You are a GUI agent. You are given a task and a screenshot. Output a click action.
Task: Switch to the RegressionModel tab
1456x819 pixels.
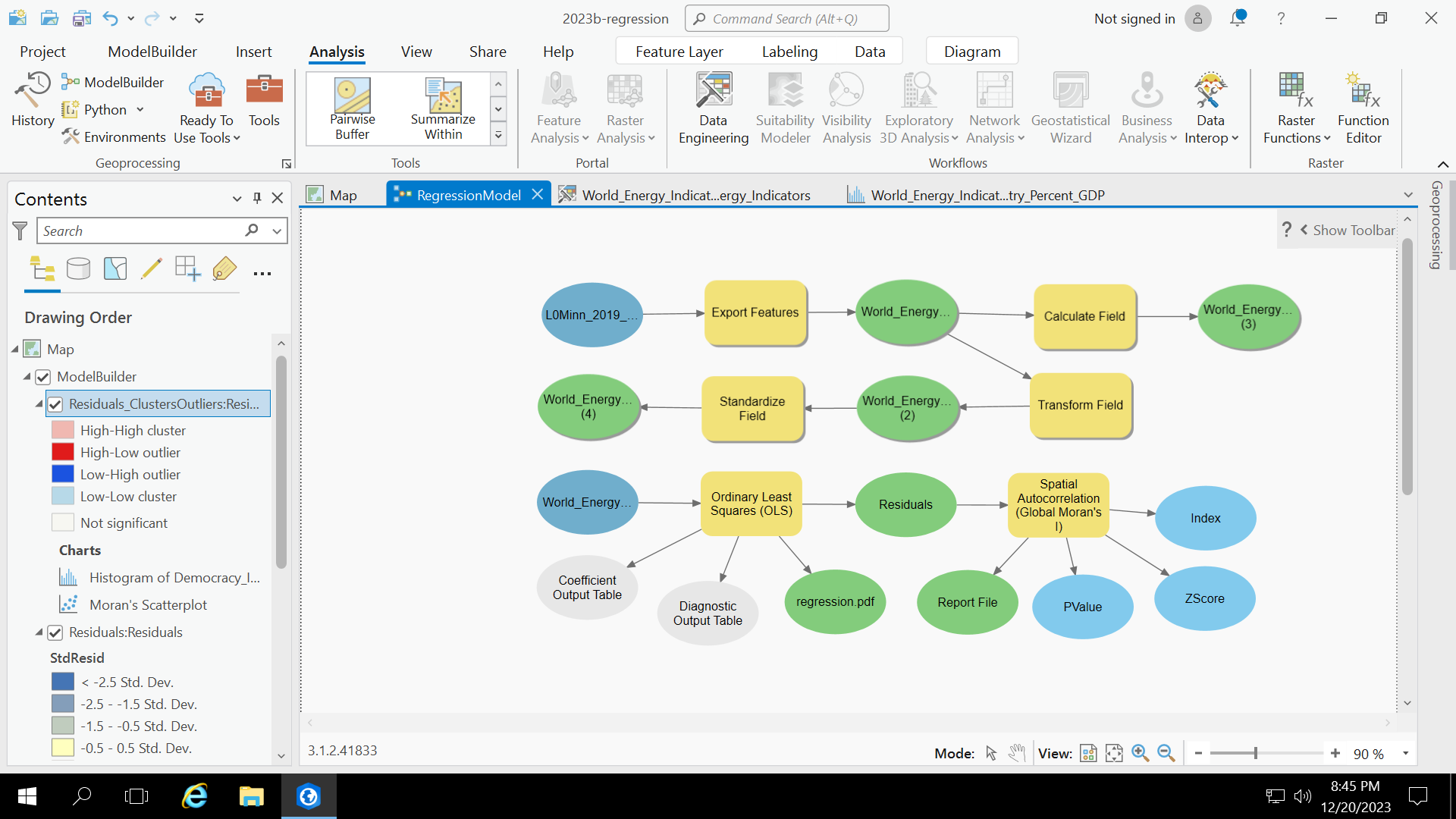(467, 194)
